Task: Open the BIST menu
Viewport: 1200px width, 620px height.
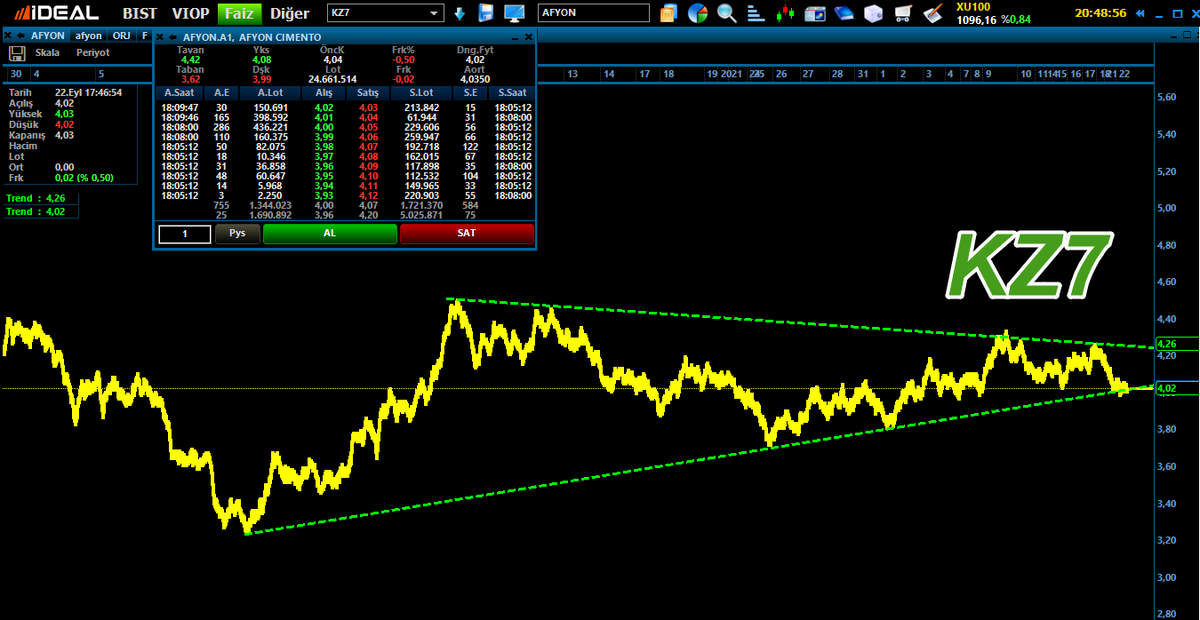Action: point(139,14)
